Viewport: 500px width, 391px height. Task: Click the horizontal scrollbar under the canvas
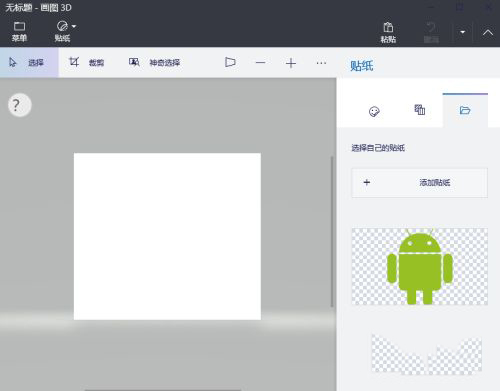(x=163, y=390)
